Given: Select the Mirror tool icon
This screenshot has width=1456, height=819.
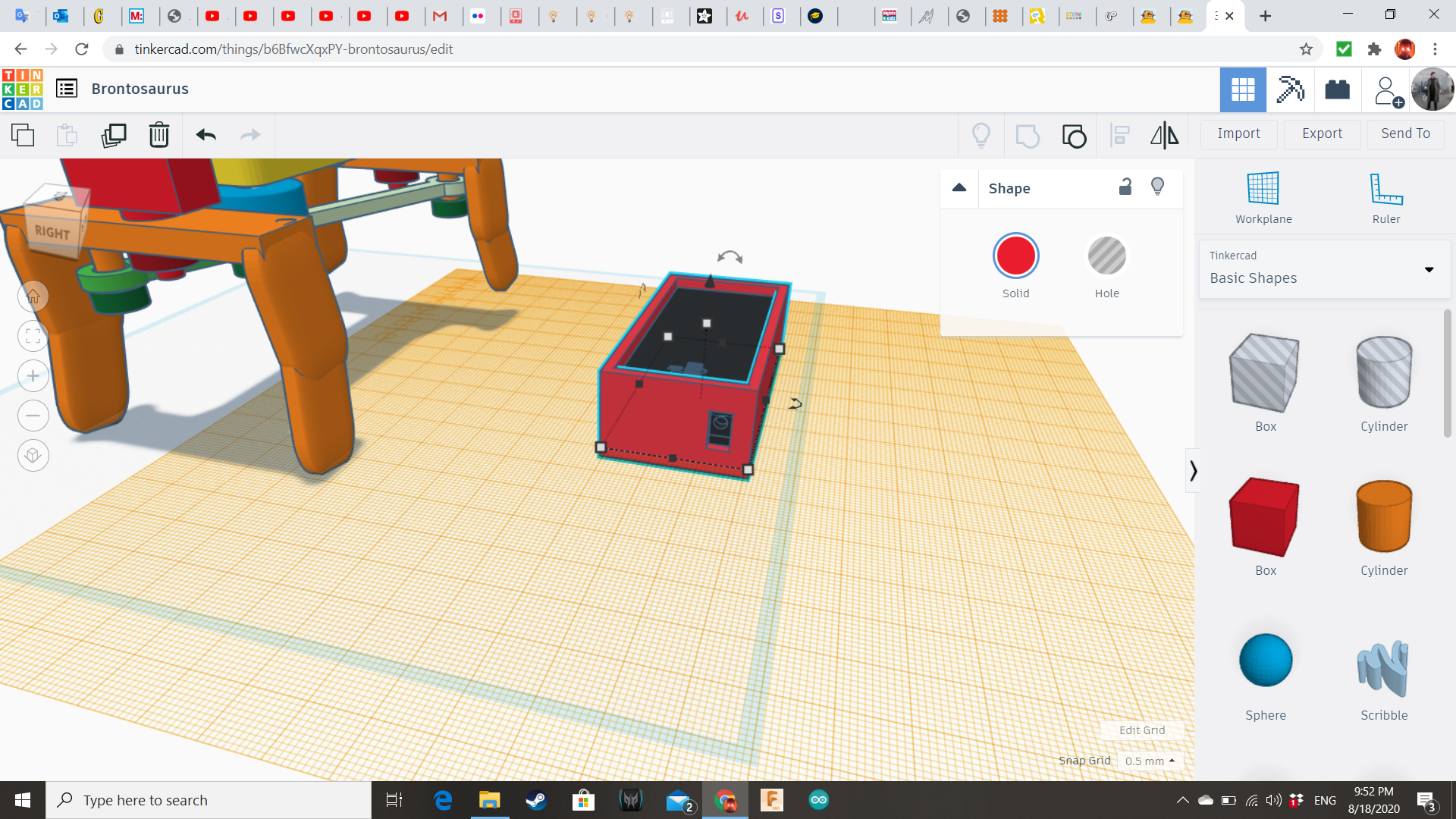Looking at the screenshot, I should tap(1164, 136).
